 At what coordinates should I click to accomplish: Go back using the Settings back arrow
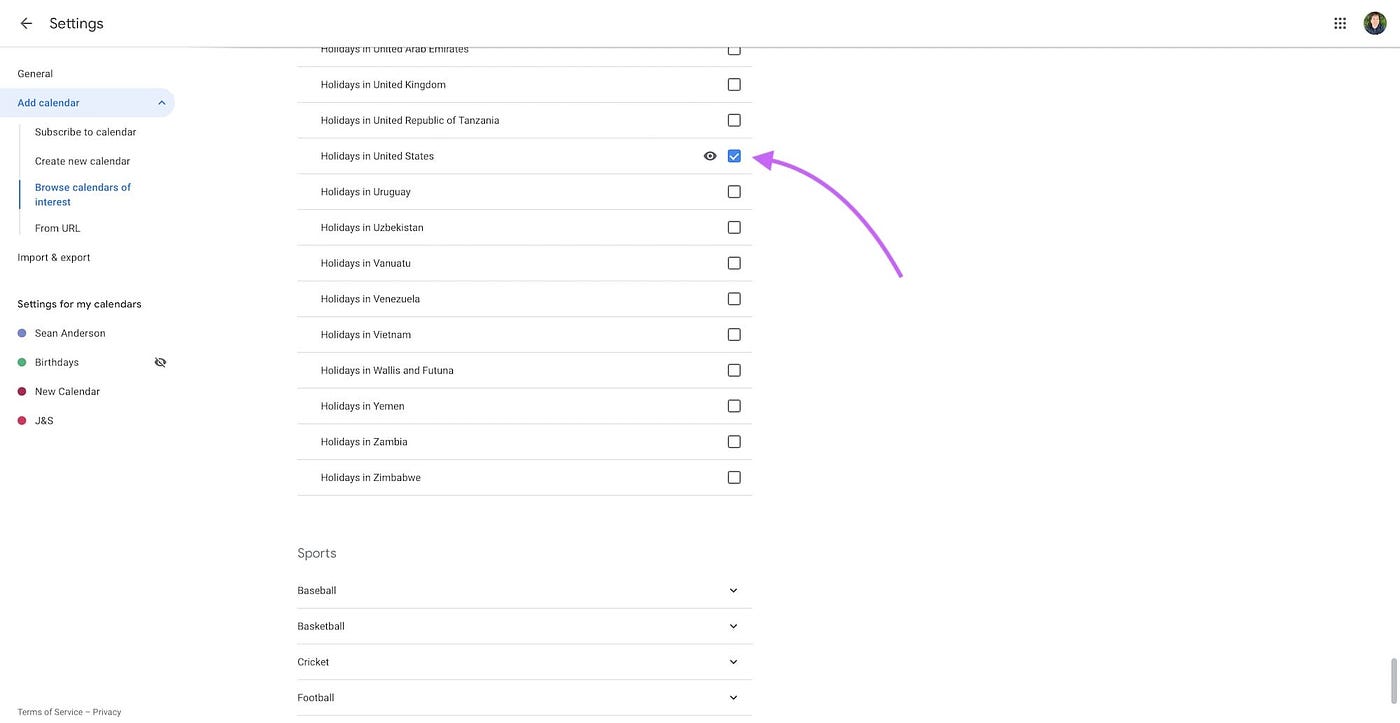[26, 23]
